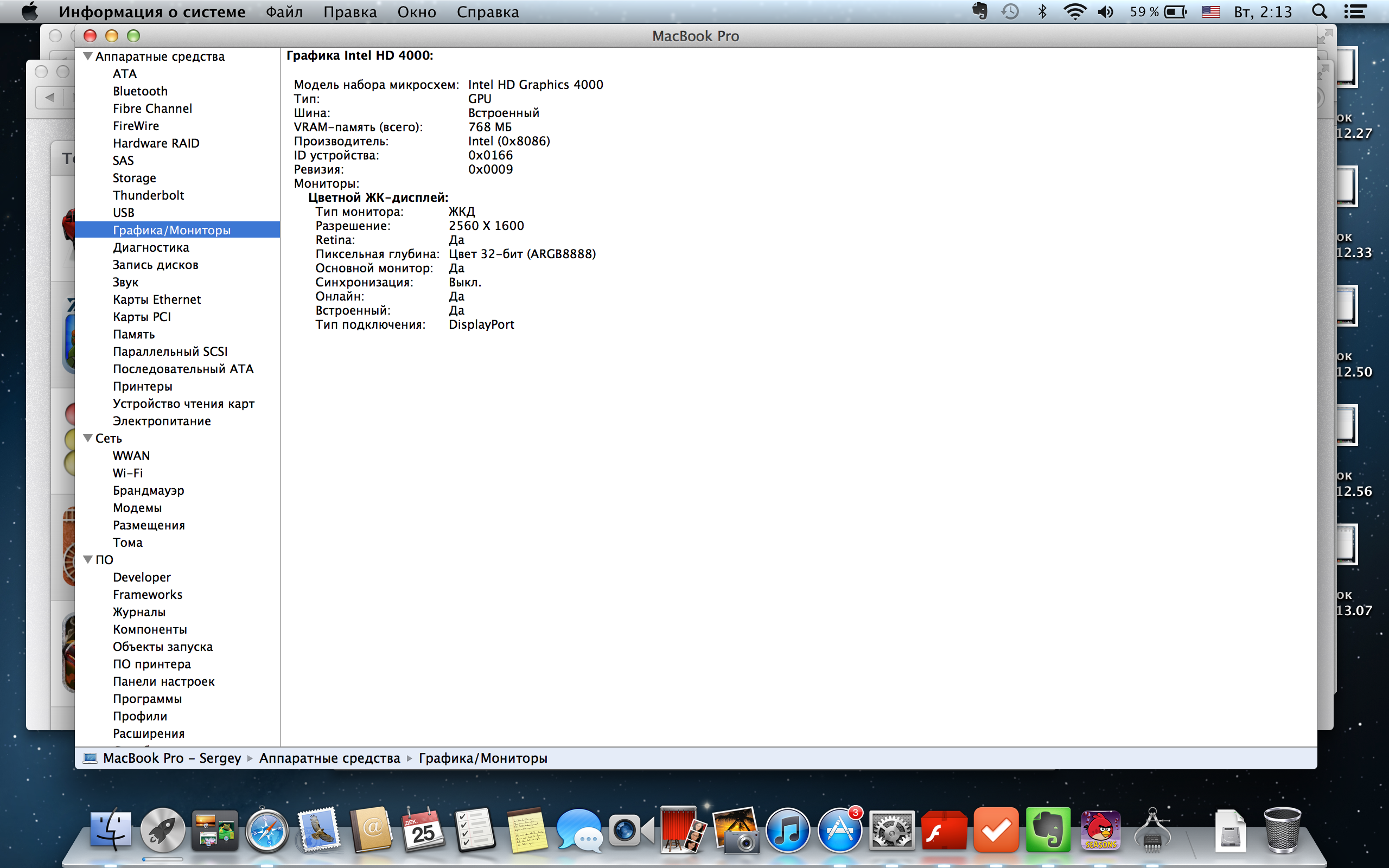The image size is (1389, 868).
Task: Open App Store icon with badge
Action: 839,830
